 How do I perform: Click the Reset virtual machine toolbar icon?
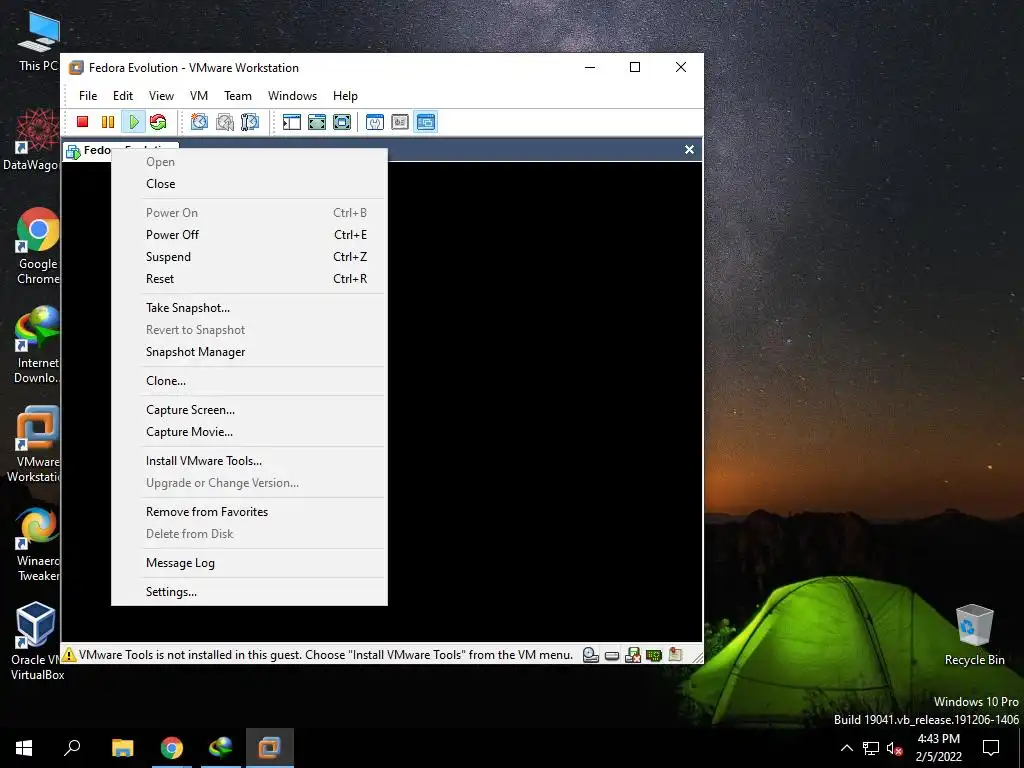[x=158, y=121]
